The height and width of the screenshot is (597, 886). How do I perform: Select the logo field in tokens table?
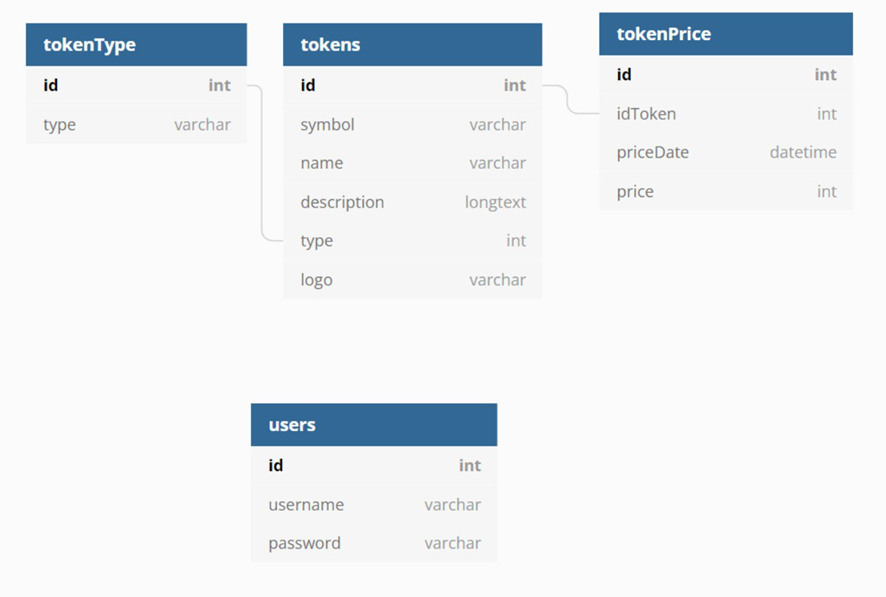412,280
